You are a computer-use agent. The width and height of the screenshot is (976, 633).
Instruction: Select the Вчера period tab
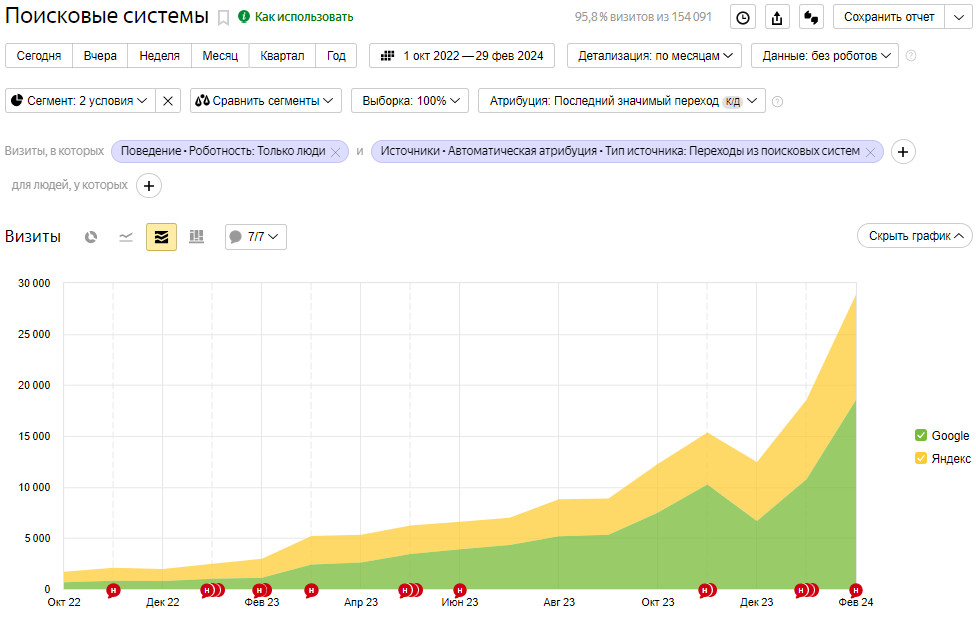tap(100, 55)
